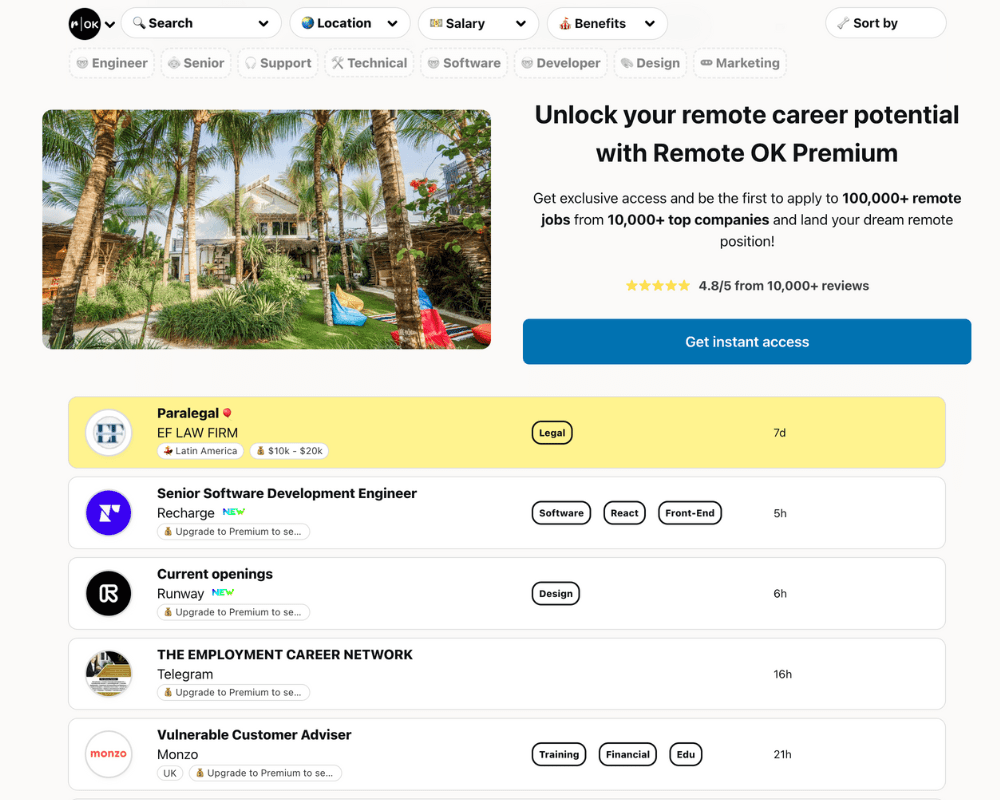The image size is (1000, 800).
Task: Toggle the Senior filter tag
Action: (196, 62)
